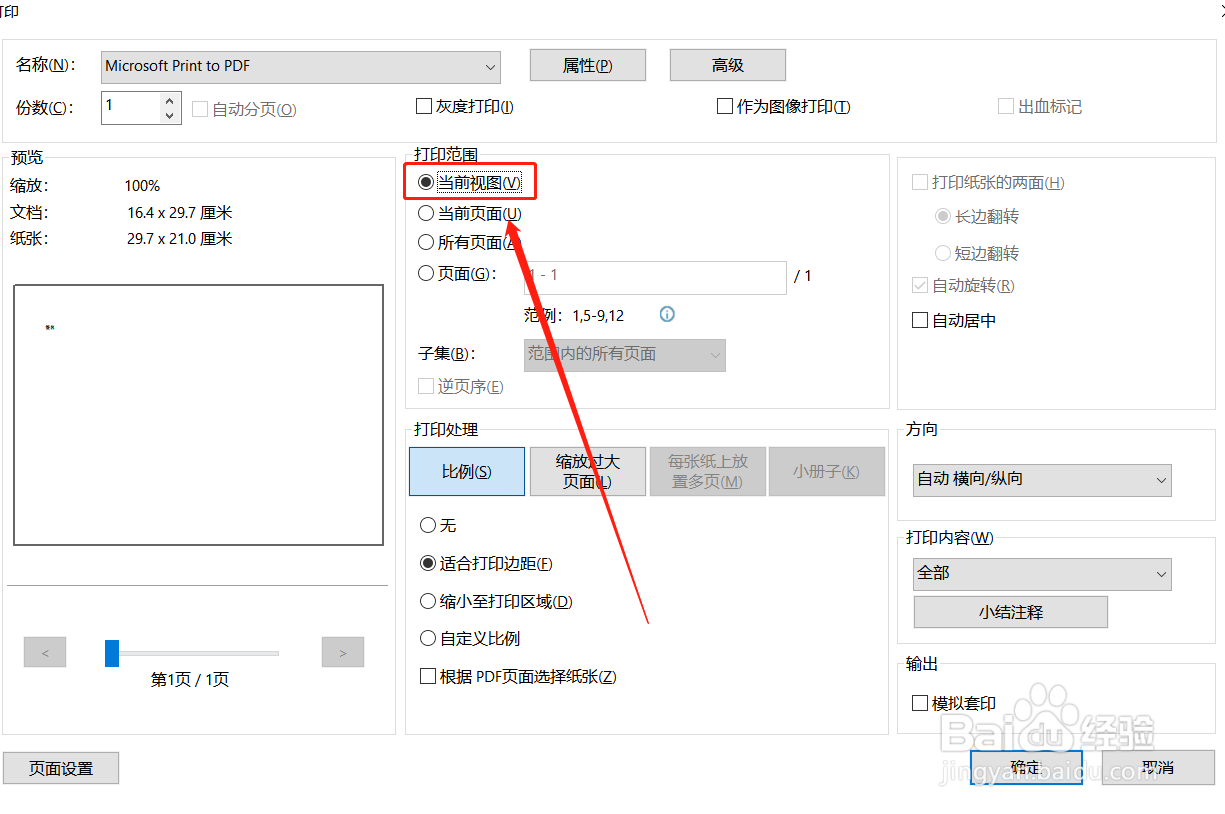This screenshot has width=1225, height=814.
Task: Increase 份数 with the up stepper arrow
Action: pos(169,100)
